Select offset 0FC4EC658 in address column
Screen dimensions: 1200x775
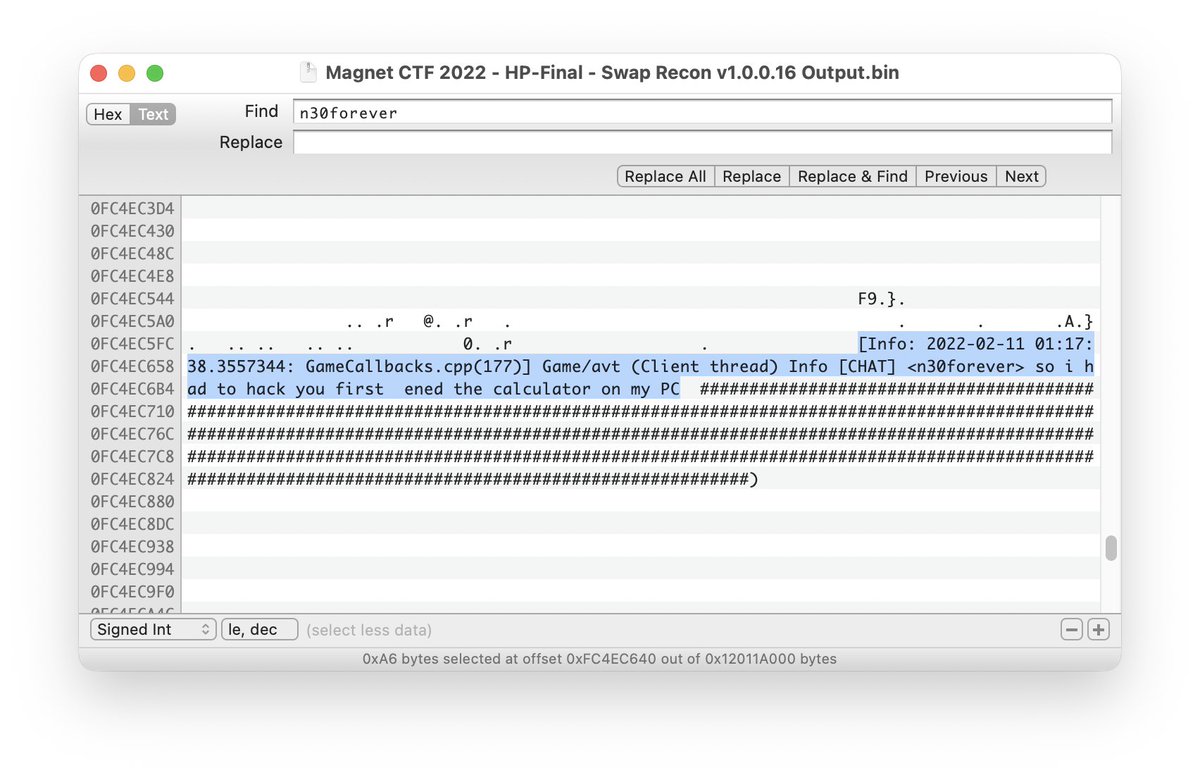click(x=132, y=366)
